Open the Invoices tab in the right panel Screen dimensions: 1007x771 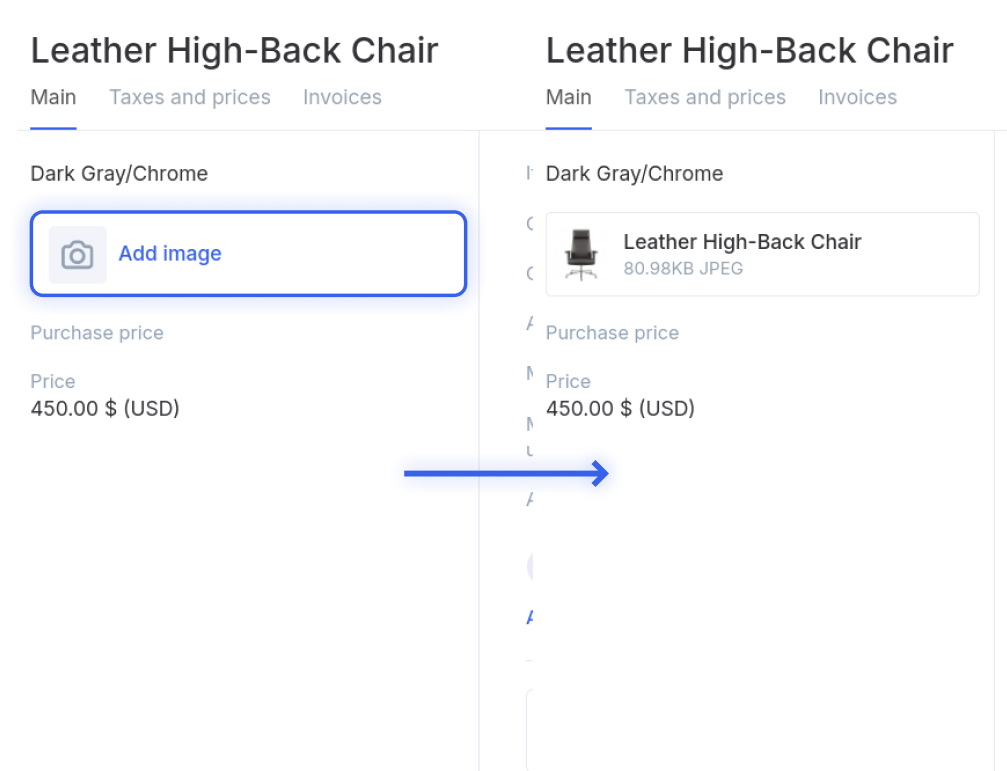(x=857, y=97)
